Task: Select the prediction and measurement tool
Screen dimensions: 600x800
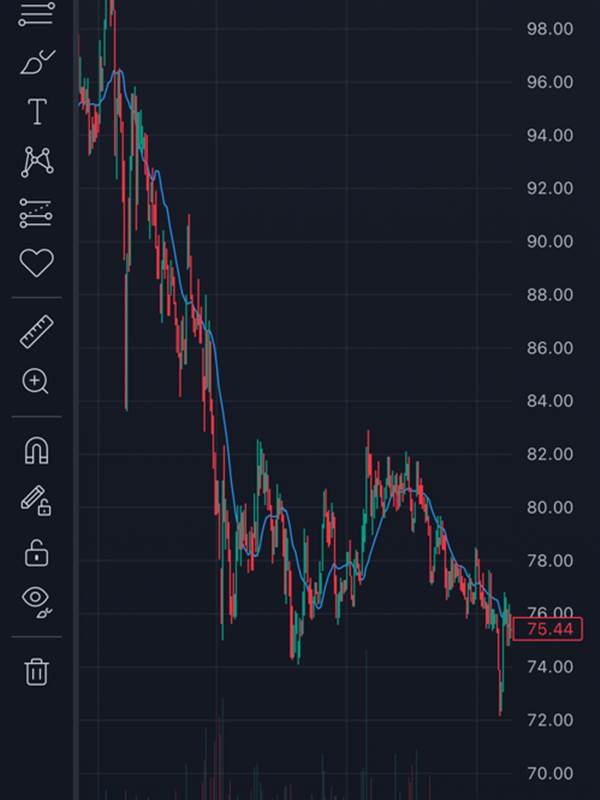Action: pos(36,213)
